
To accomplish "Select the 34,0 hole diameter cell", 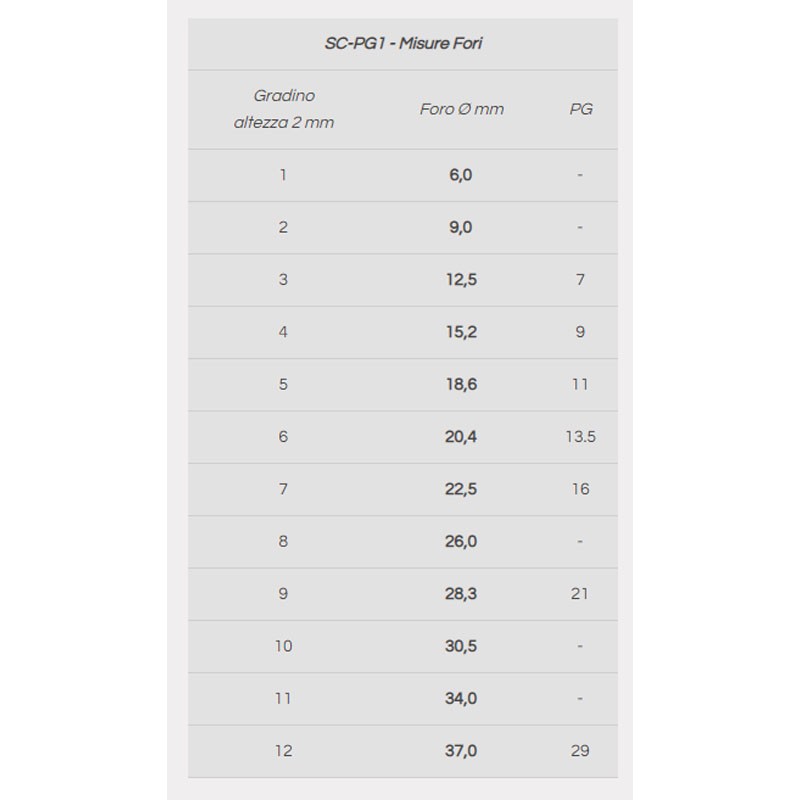I will click(461, 698).
